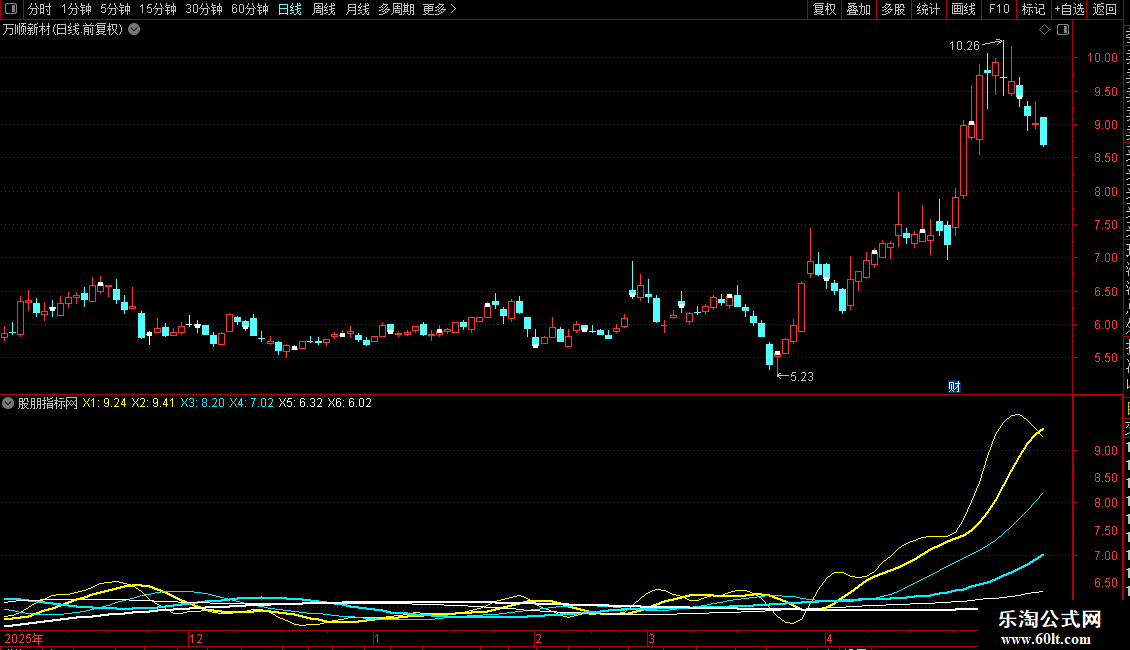Image resolution: width=1130 pixels, height=650 pixels.
Task: Click the X2: 9.41 indicator value
Action: coord(153,404)
